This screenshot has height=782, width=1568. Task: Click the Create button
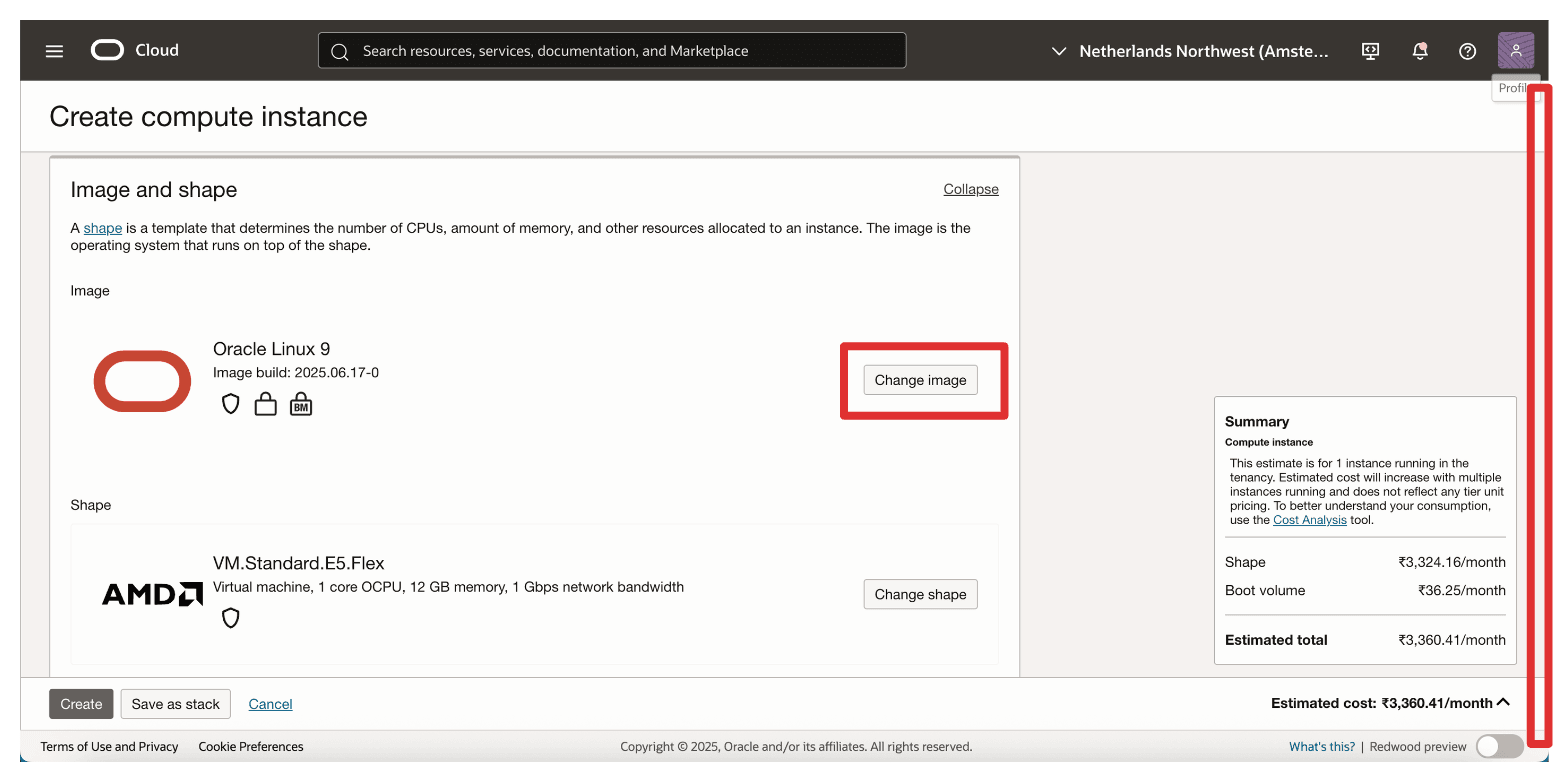tap(81, 704)
